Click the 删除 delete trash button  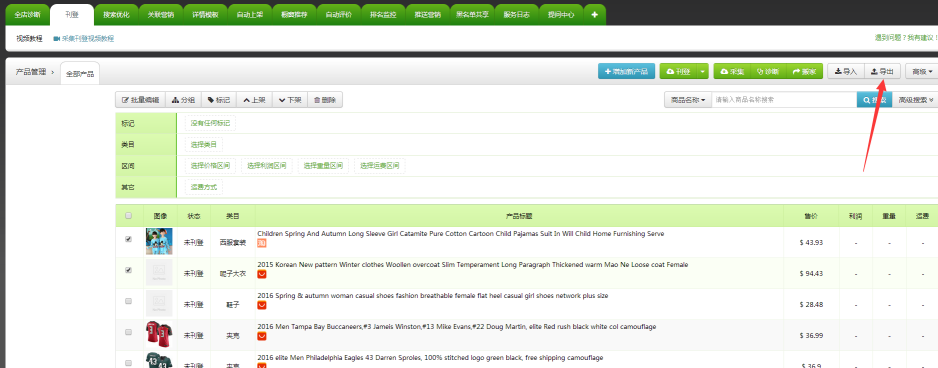[x=325, y=100]
